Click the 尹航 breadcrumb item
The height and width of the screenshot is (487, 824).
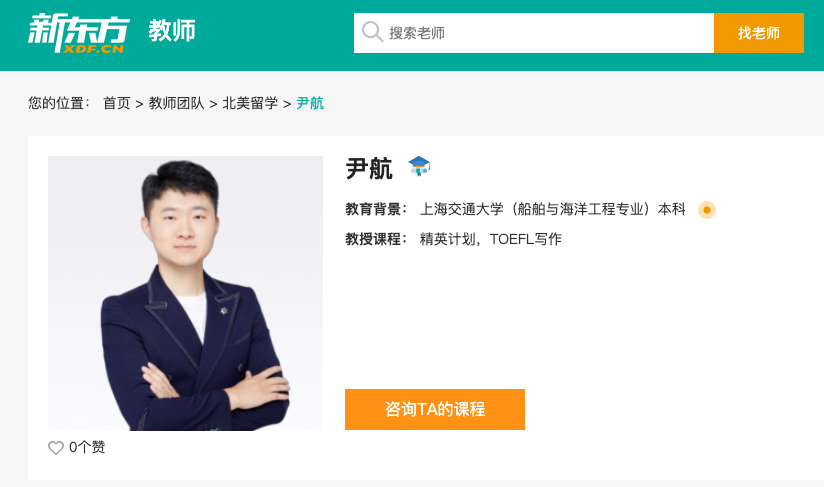coord(310,103)
